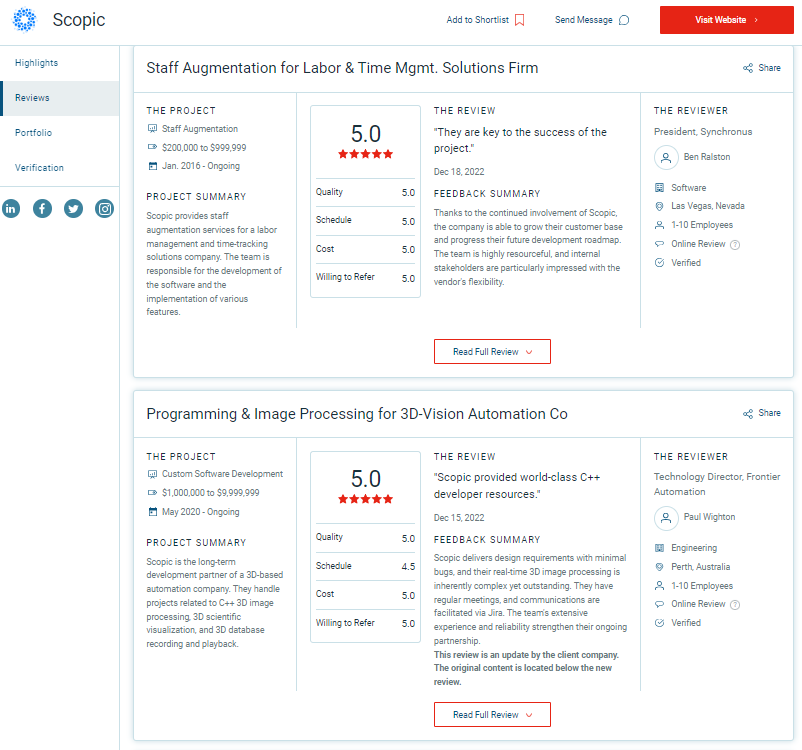Click the Add to Shortlist link
This screenshot has width=802, height=750.
pos(478,20)
